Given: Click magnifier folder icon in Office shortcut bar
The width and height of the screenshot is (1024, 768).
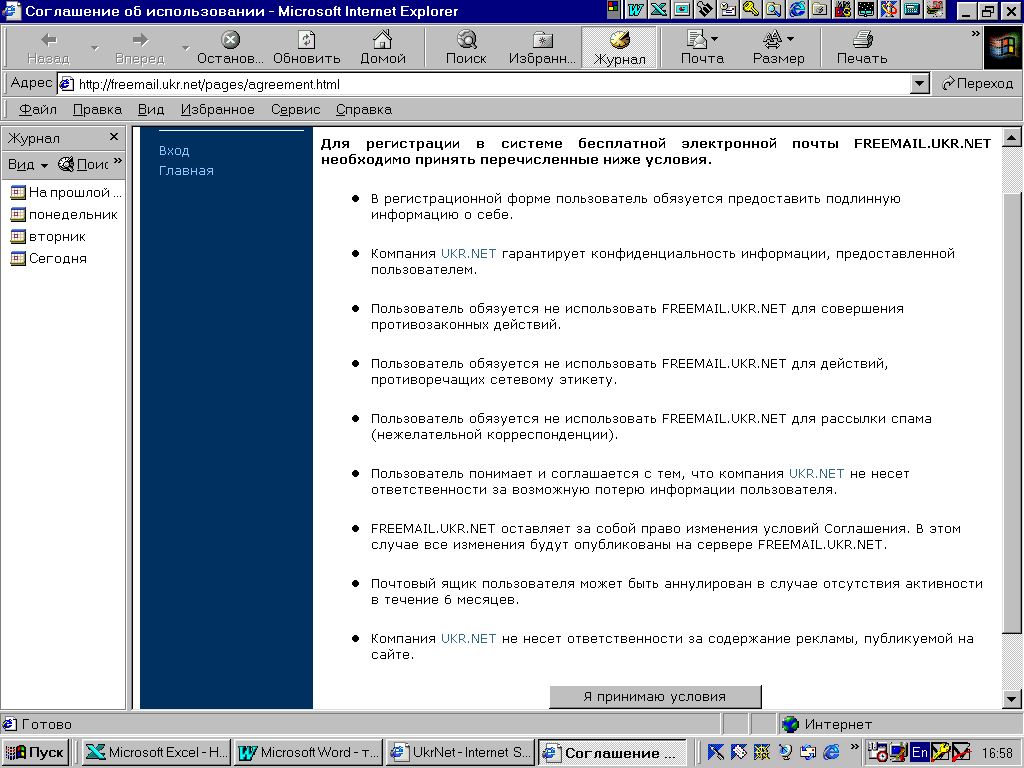Looking at the screenshot, I should click(773, 9).
